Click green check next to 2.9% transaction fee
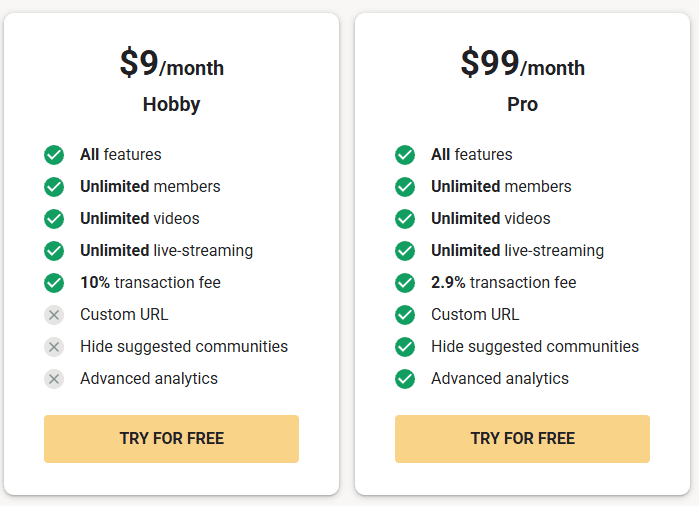This screenshot has height=506, width=699. 405,283
